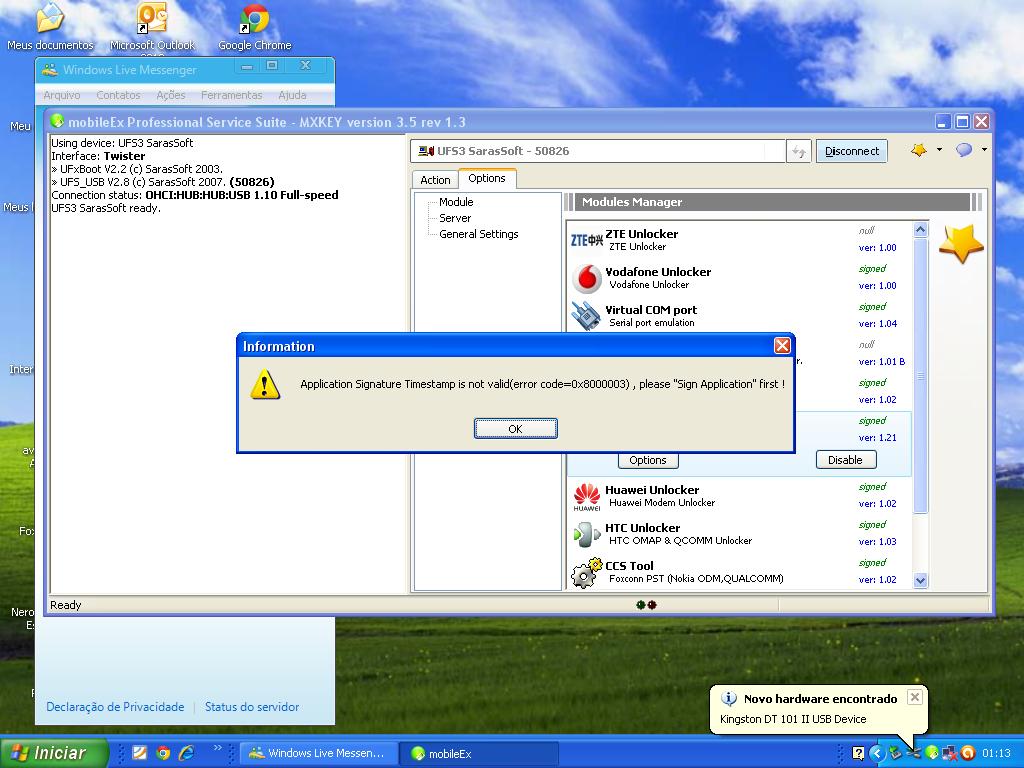Expand hidden system tray icons arrow
The height and width of the screenshot is (768, 1024).
click(877, 753)
